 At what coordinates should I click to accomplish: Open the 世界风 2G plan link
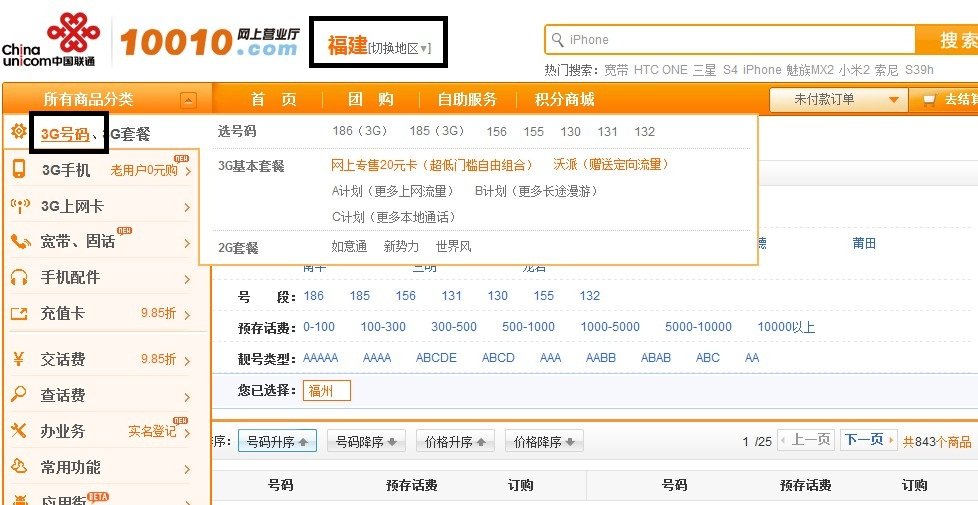pos(453,246)
